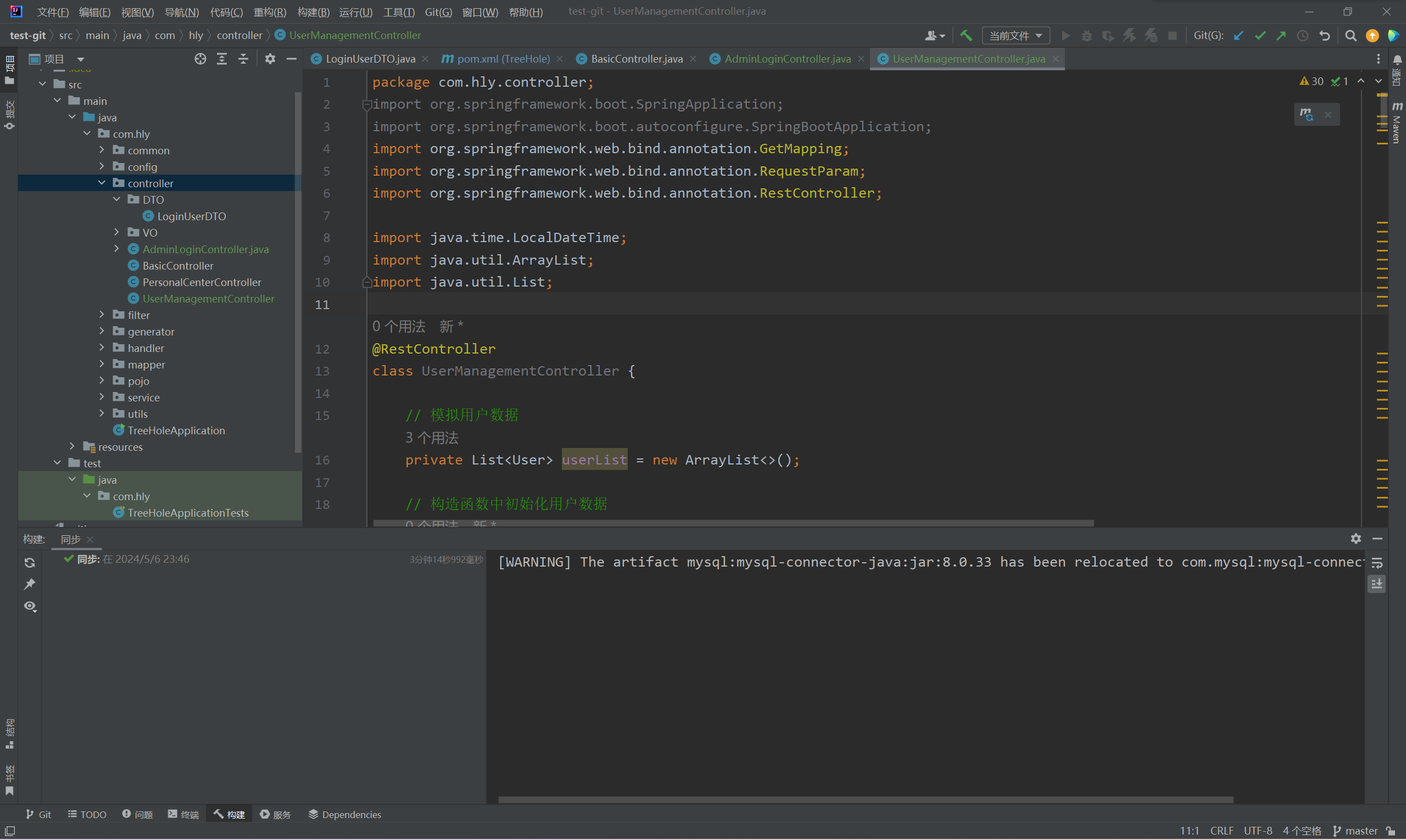Open the 问题 problems tool window
This screenshot has height=840, width=1406.
tap(138, 814)
